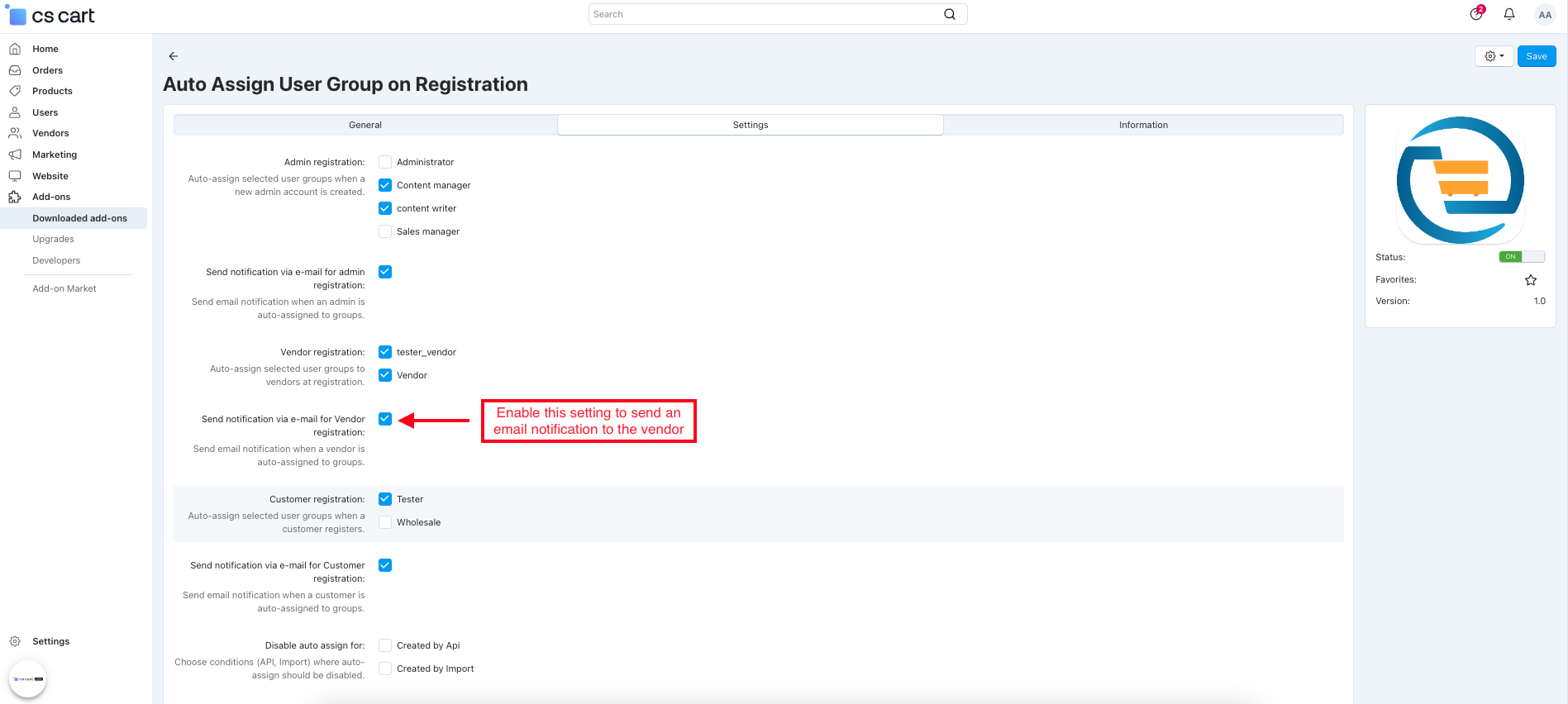Collapse the Add-ons sidebar section
The width and height of the screenshot is (1568, 704).
click(51, 197)
